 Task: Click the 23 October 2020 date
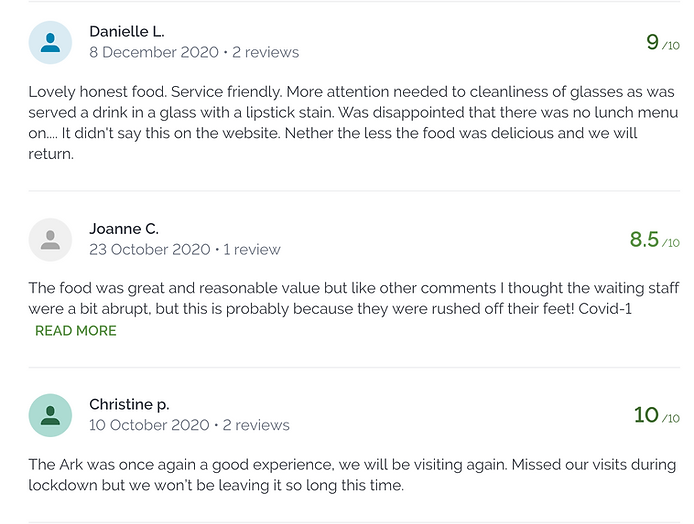149,249
